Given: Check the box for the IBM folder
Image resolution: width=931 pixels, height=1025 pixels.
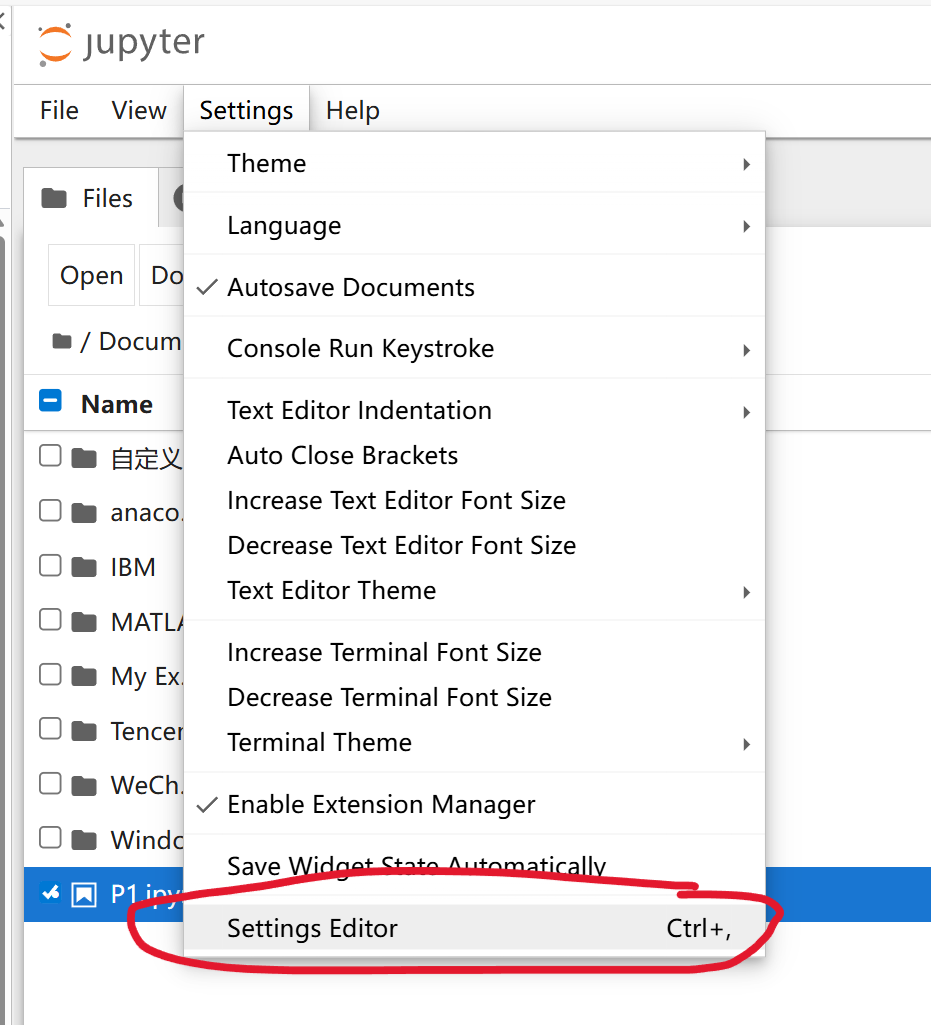Looking at the screenshot, I should click(50, 565).
